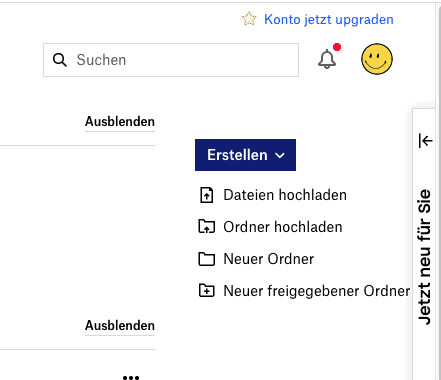Click the Erstellen chevron arrow

click(x=280, y=155)
